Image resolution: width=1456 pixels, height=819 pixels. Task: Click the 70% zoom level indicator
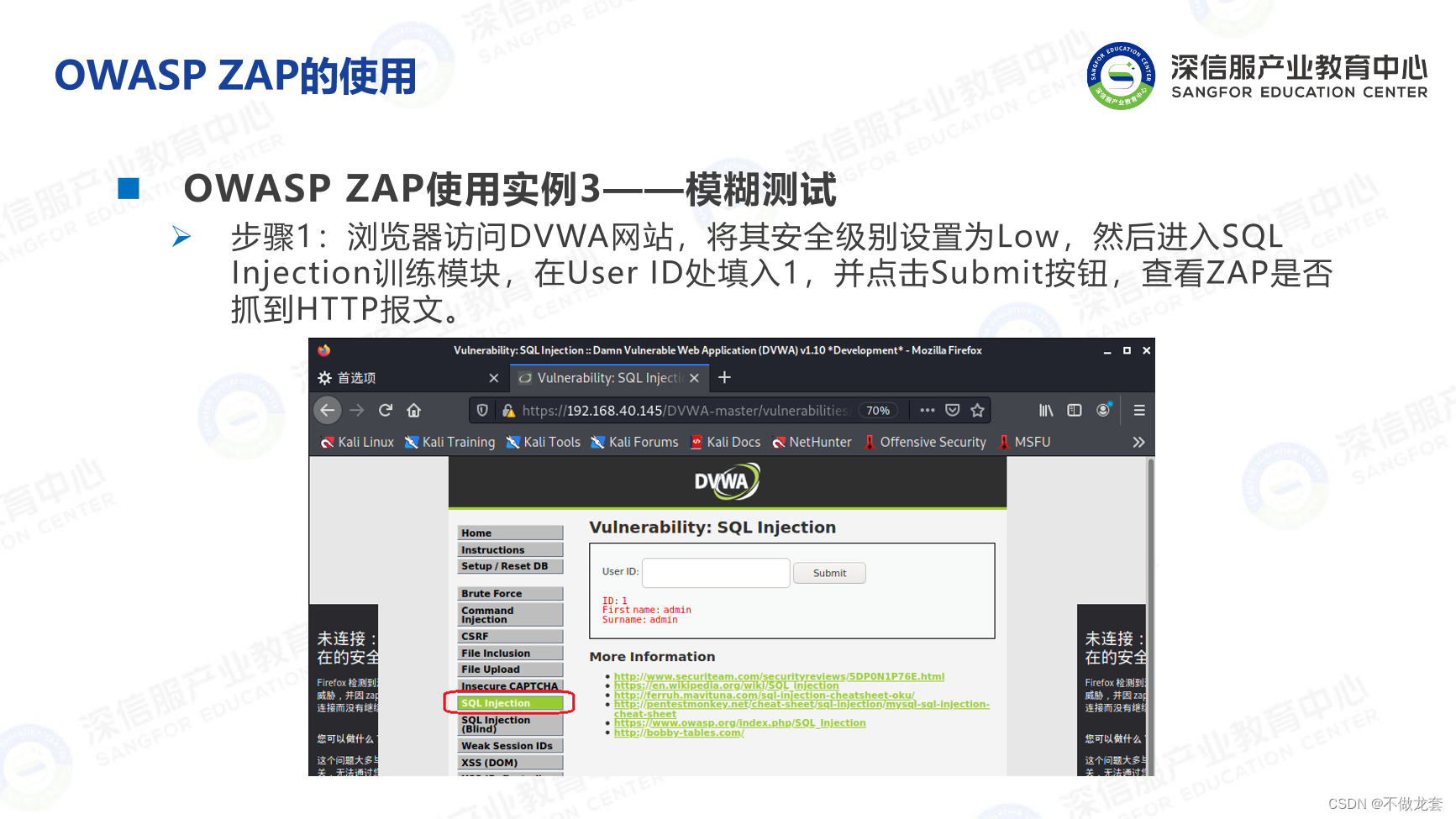pos(878,411)
